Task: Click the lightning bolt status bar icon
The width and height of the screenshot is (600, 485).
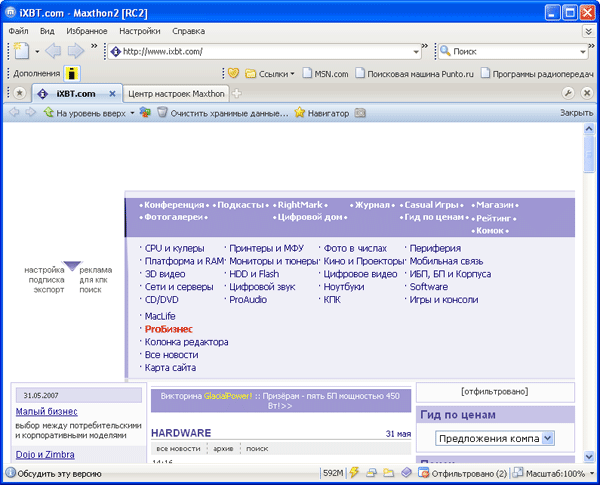Action: pyautogui.click(x=354, y=473)
